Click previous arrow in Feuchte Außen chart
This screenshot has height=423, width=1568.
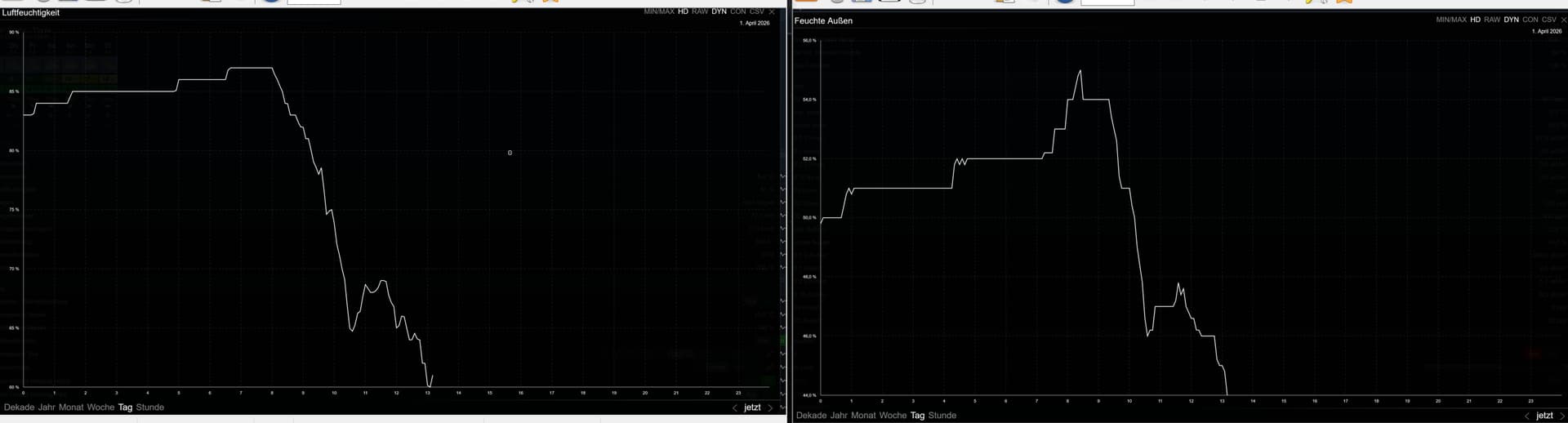click(1526, 416)
